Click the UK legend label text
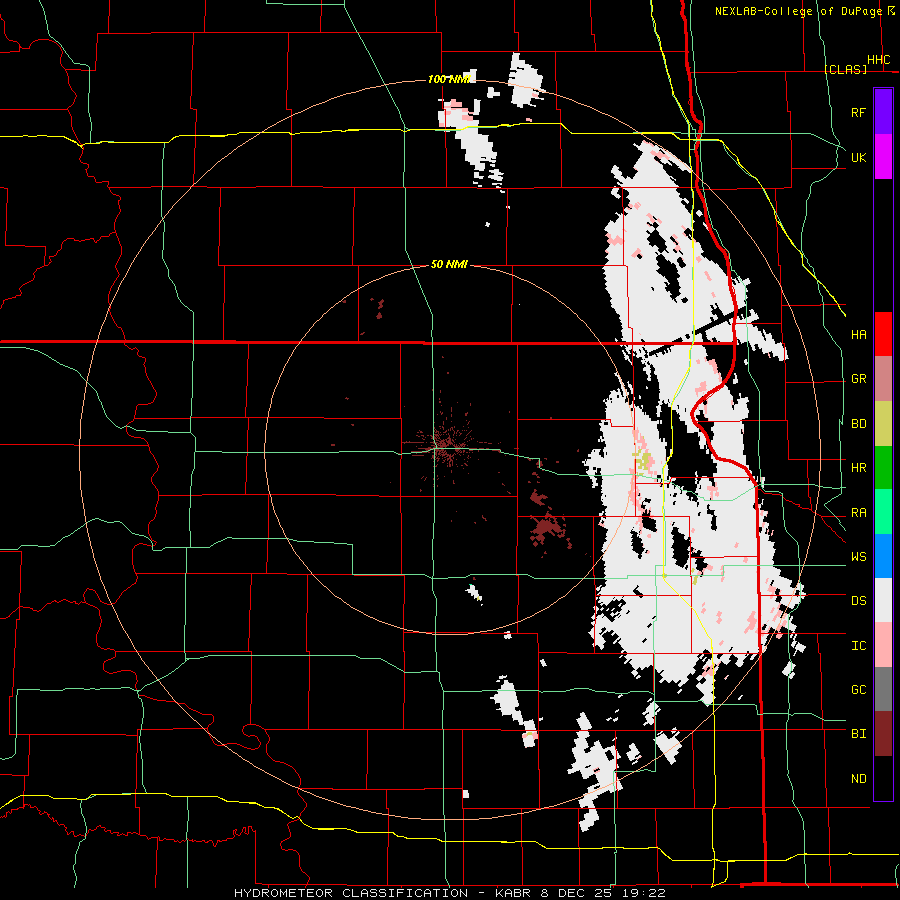This screenshot has height=900, width=900. point(858,157)
